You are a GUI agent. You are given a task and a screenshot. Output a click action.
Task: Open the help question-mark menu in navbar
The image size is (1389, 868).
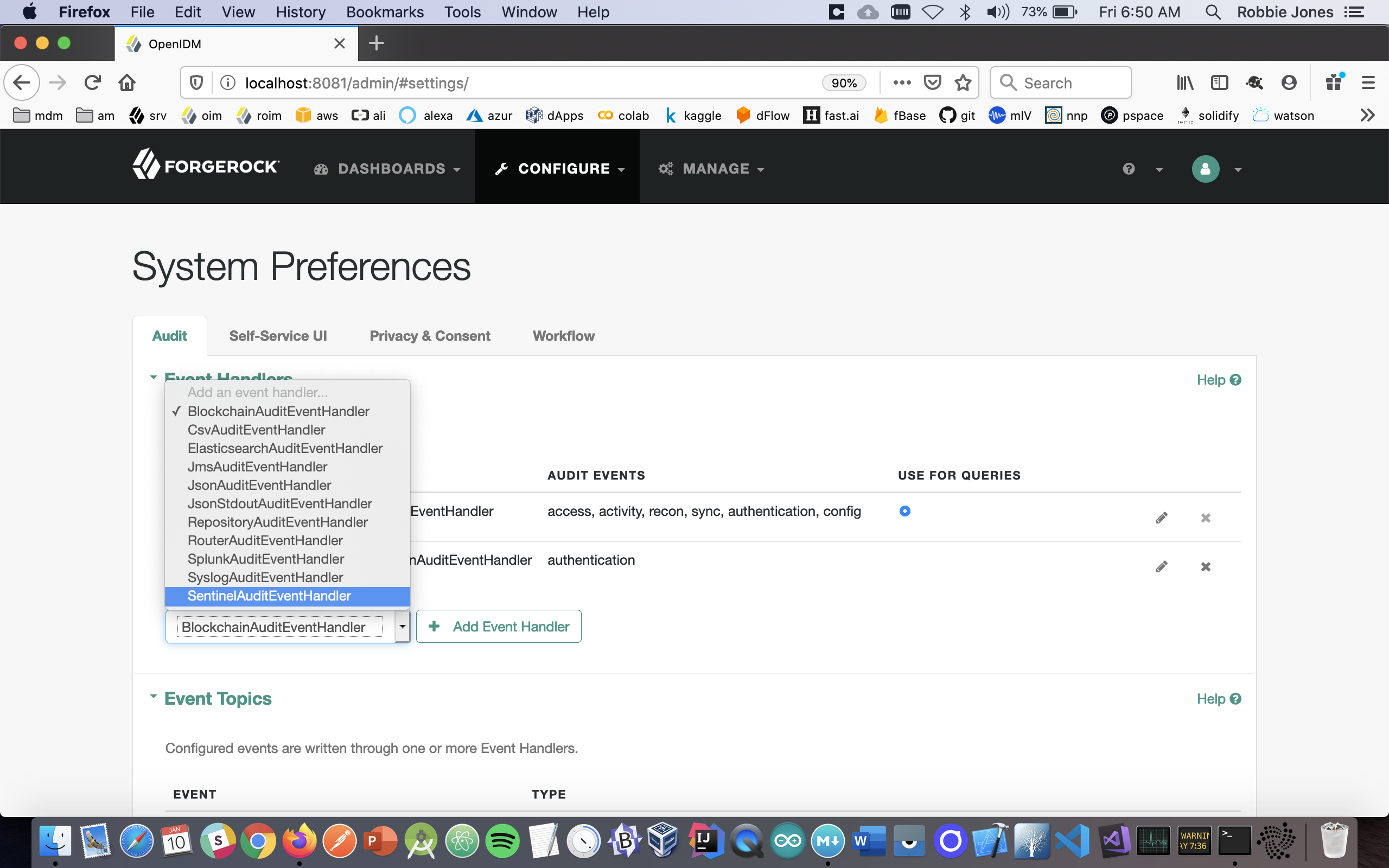point(1129,169)
